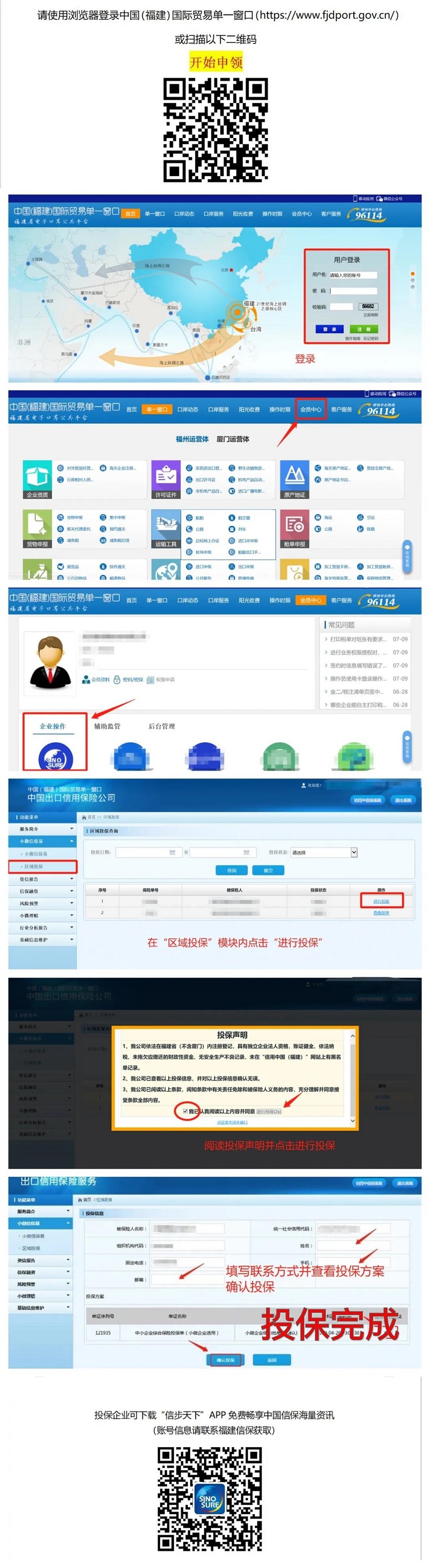The height and width of the screenshot is (1568, 430).
Task: Click the 查看保单 link in row 2
Action: coord(381,913)
